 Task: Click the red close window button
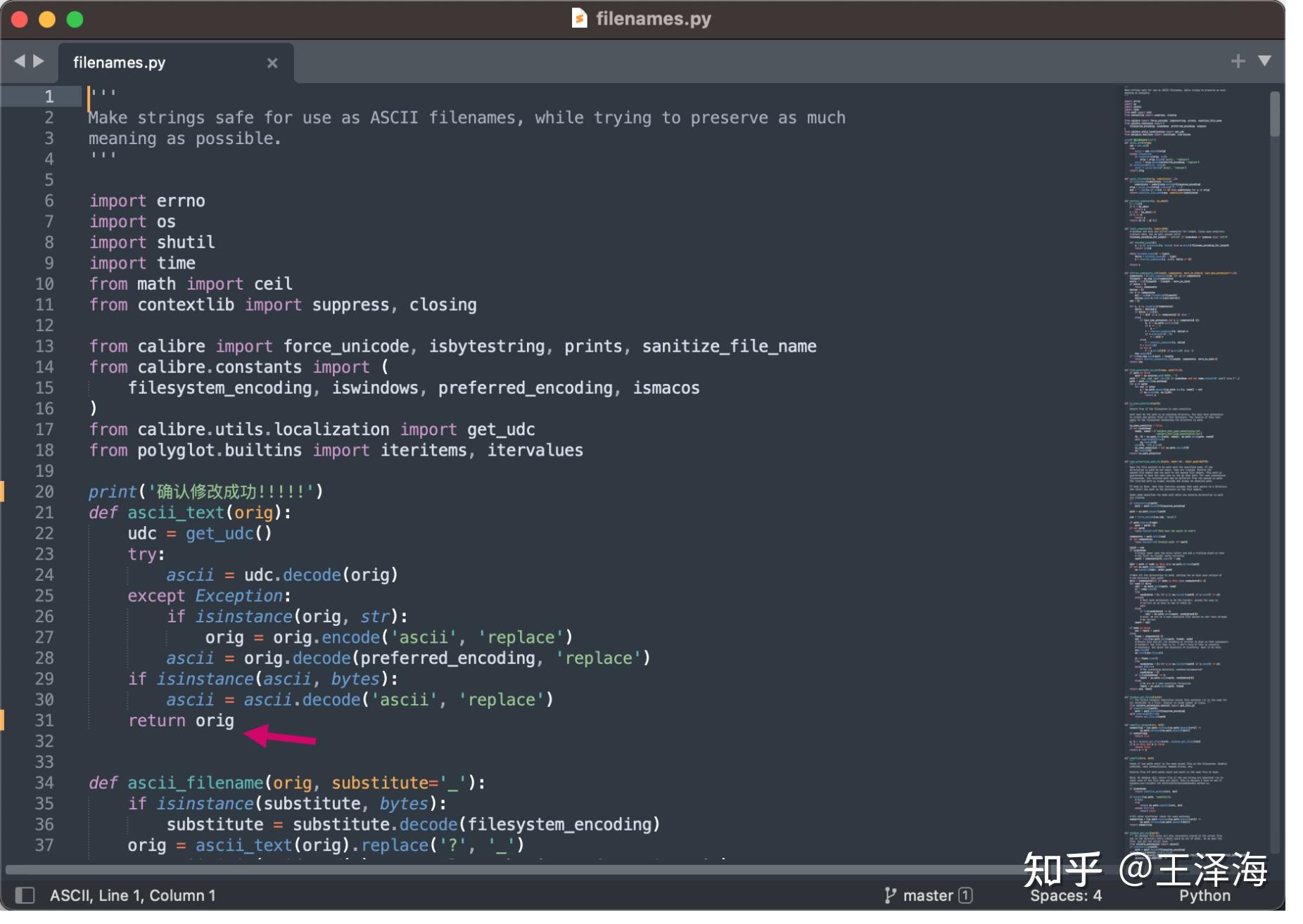tap(20, 20)
